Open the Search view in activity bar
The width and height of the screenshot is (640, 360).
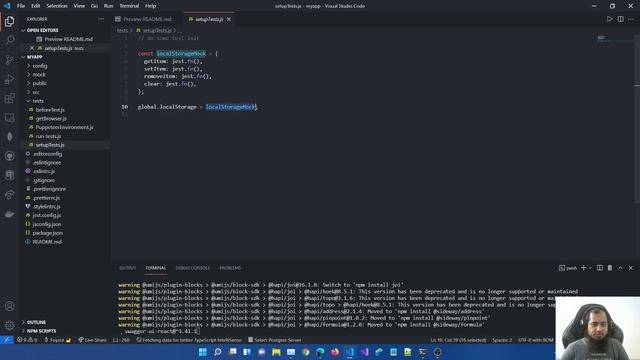tap(9, 40)
